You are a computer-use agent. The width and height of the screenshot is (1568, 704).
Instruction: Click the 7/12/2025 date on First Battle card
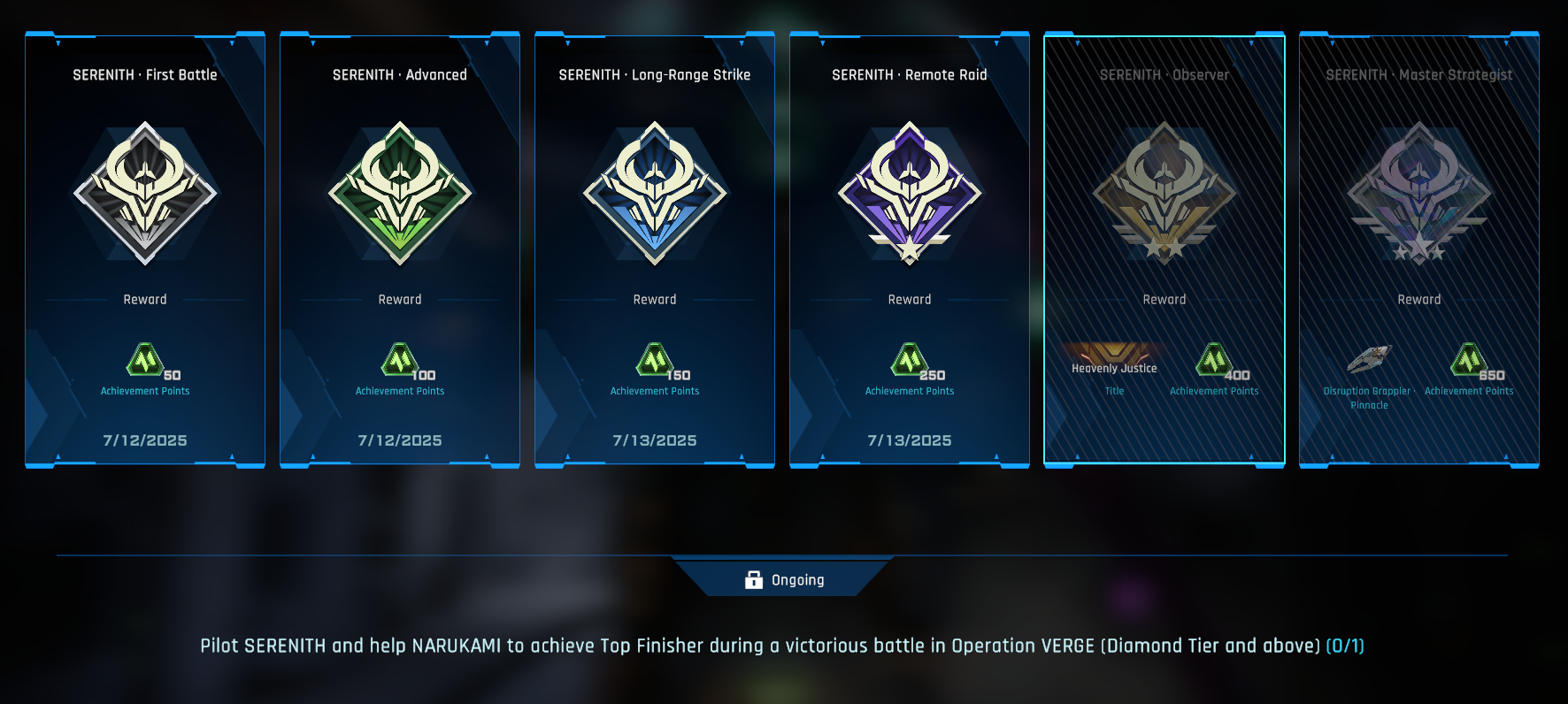pyautogui.click(x=145, y=440)
